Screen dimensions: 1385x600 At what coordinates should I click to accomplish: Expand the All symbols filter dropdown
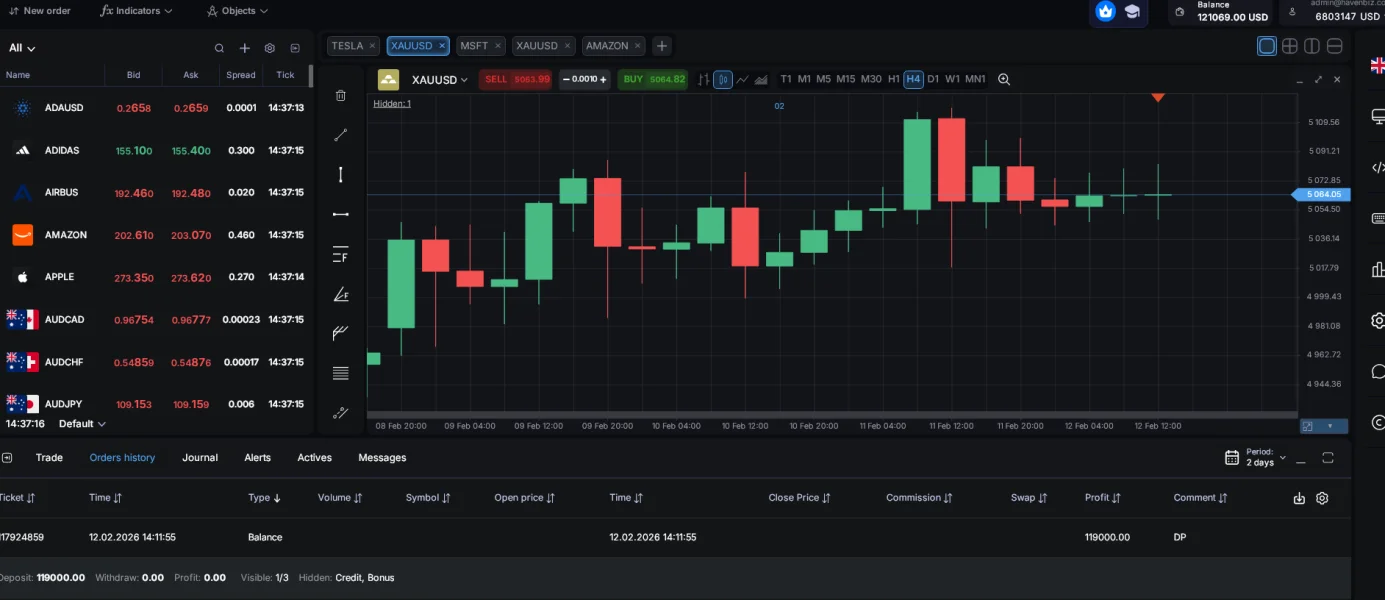tap(22, 48)
